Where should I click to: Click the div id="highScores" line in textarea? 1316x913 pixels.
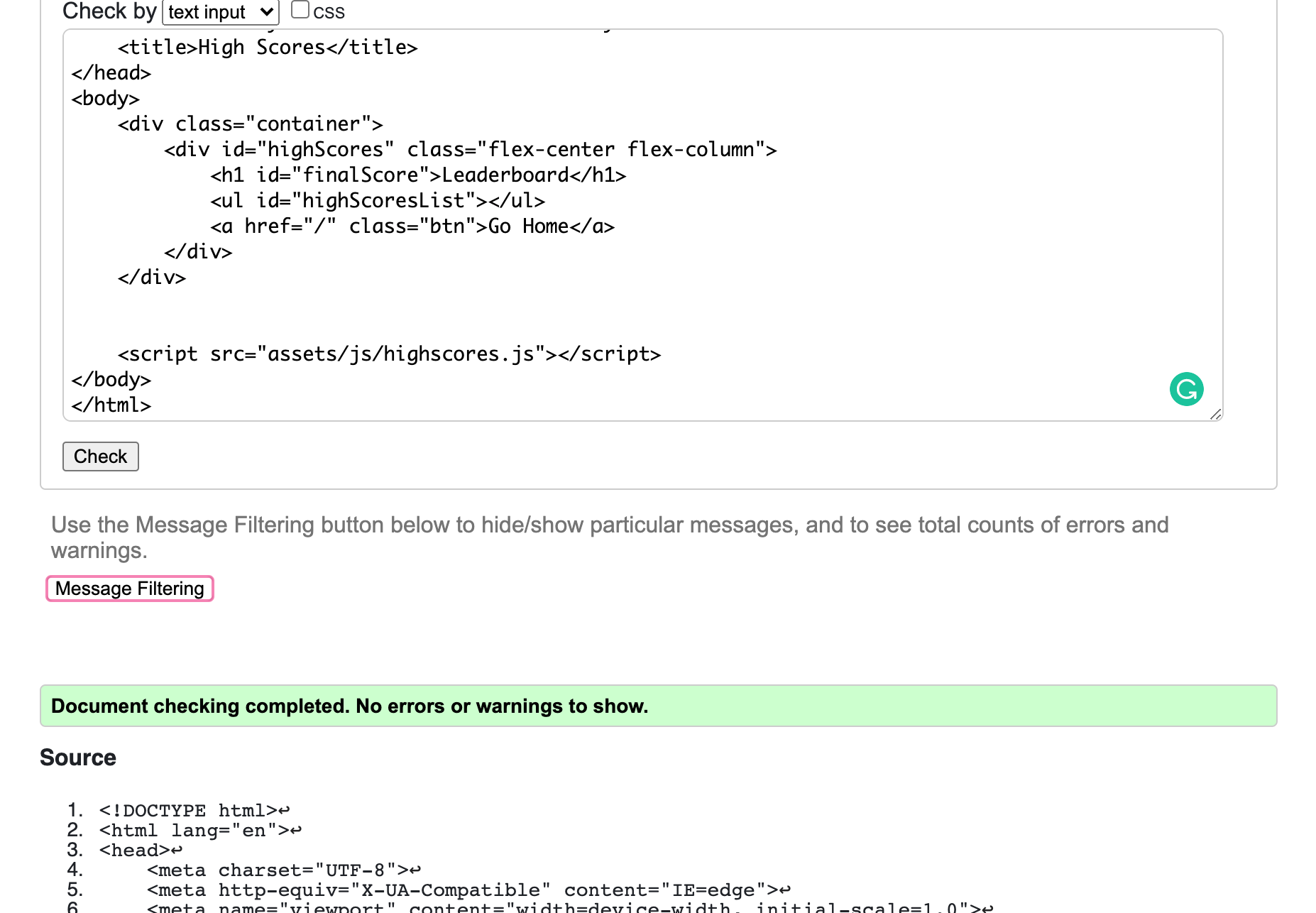click(x=471, y=150)
